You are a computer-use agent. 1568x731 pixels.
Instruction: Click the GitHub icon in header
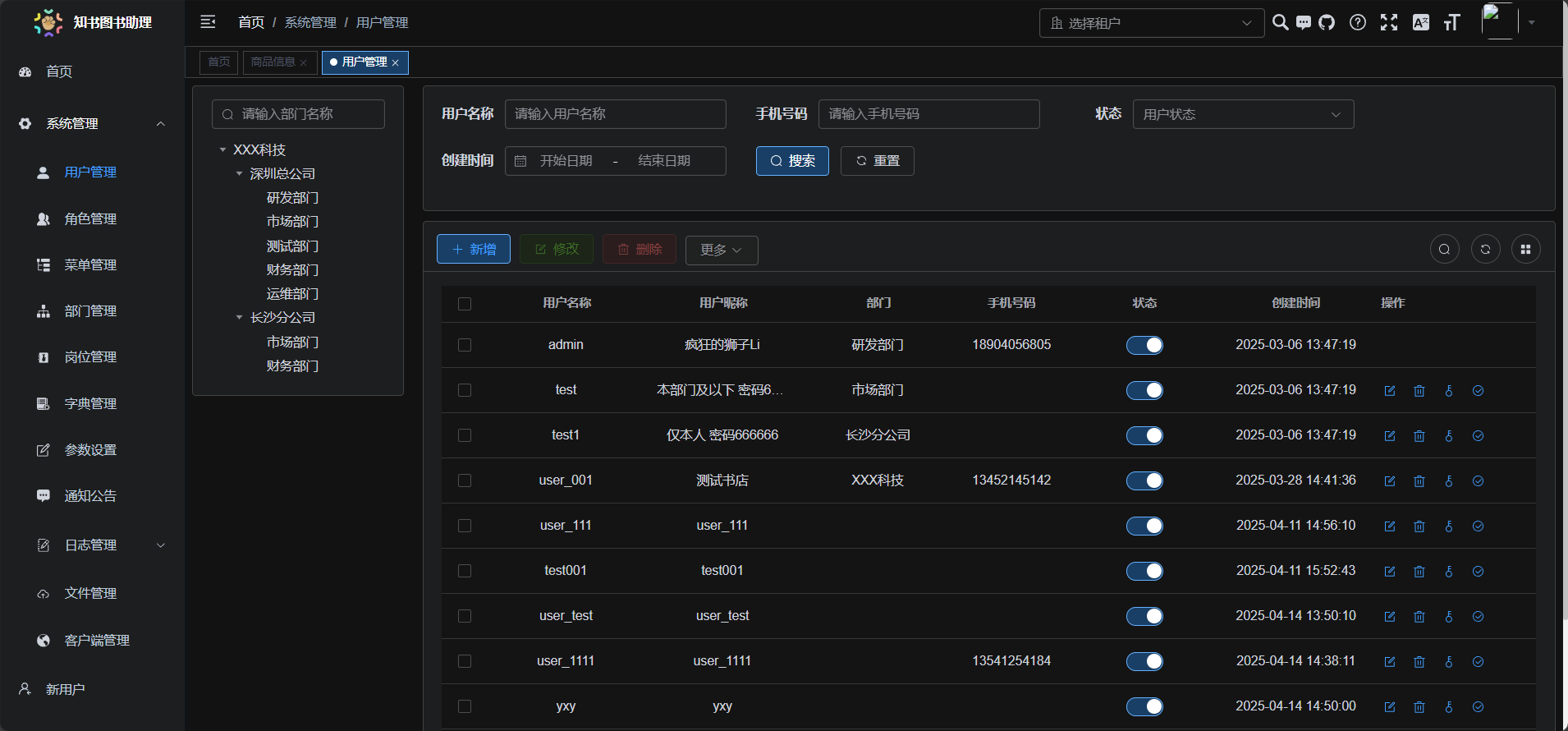[1327, 23]
